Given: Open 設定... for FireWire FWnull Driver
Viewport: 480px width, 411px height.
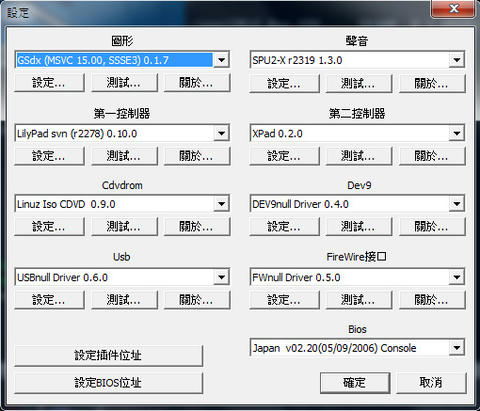Looking at the screenshot, I should (284, 300).
